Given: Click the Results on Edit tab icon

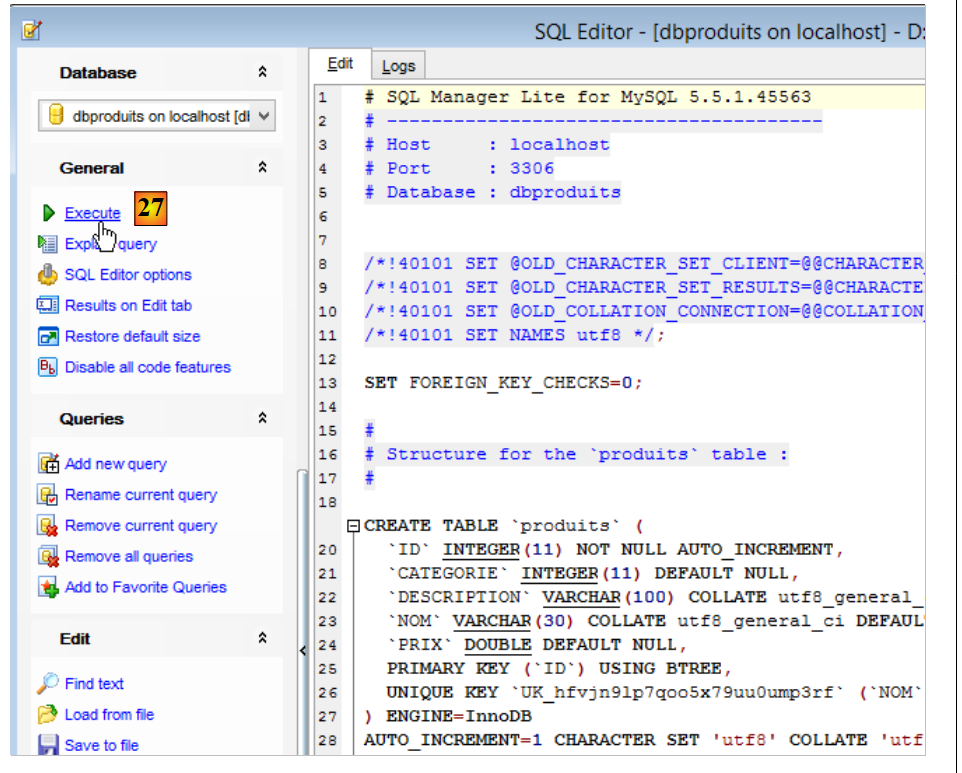Looking at the screenshot, I should click(48, 306).
